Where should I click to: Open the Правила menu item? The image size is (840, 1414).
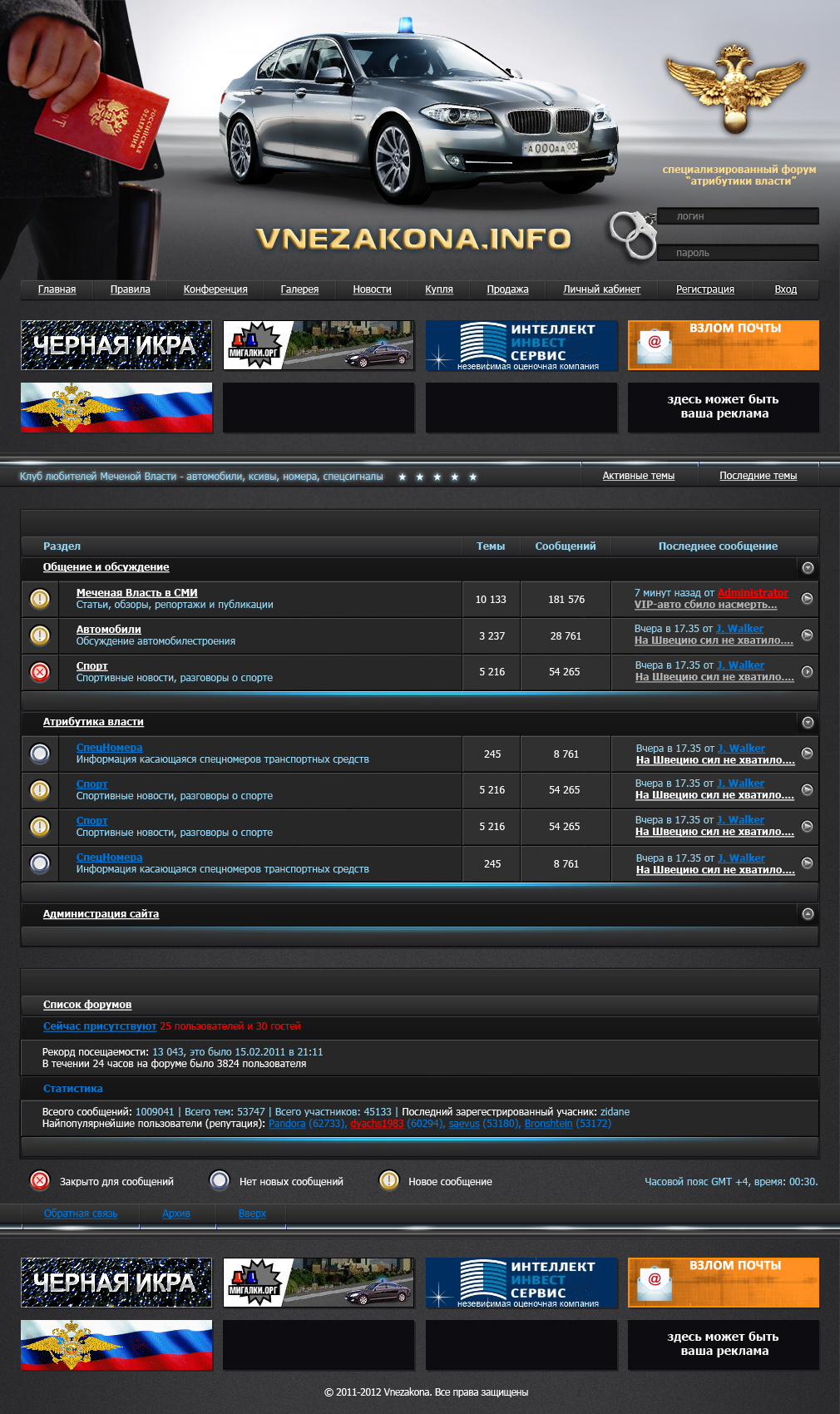(131, 289)
